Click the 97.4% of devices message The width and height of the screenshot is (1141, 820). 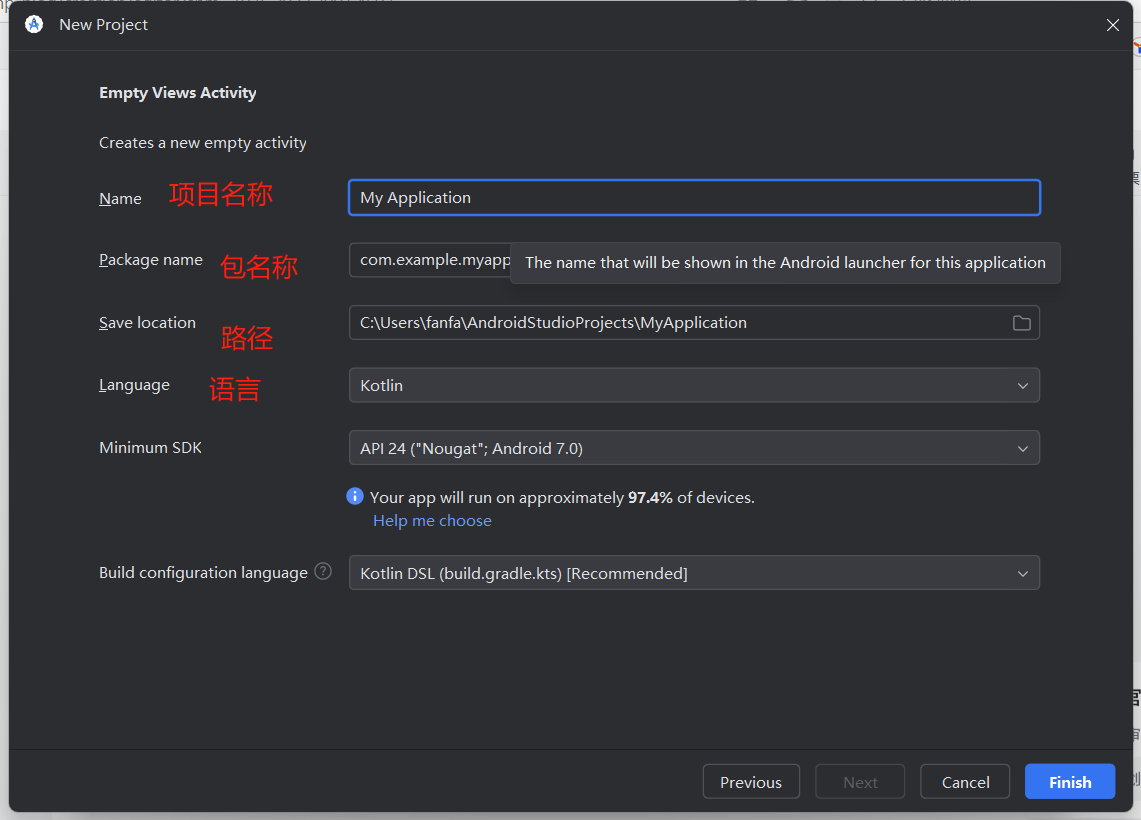pyautogui.click(x=562, y=498)
